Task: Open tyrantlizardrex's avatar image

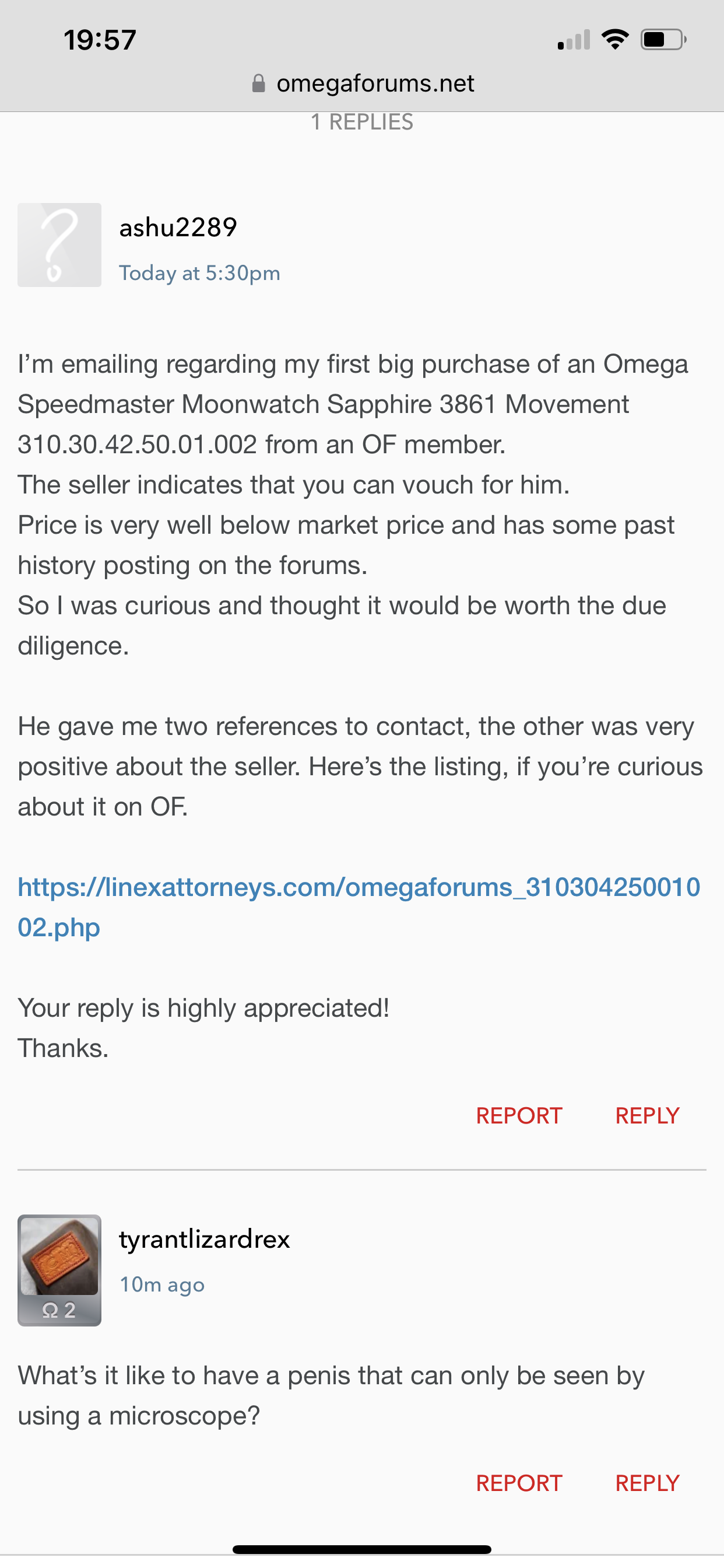Action: 59,1256
